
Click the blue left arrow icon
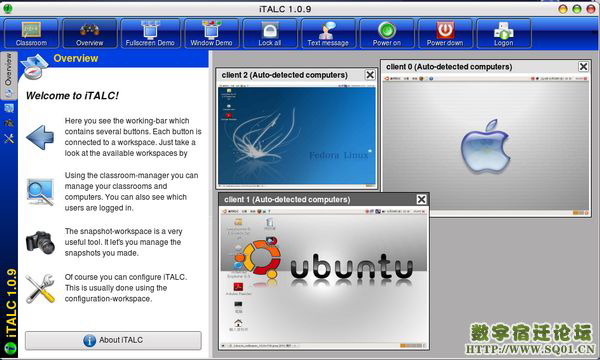tap(40, 137)
